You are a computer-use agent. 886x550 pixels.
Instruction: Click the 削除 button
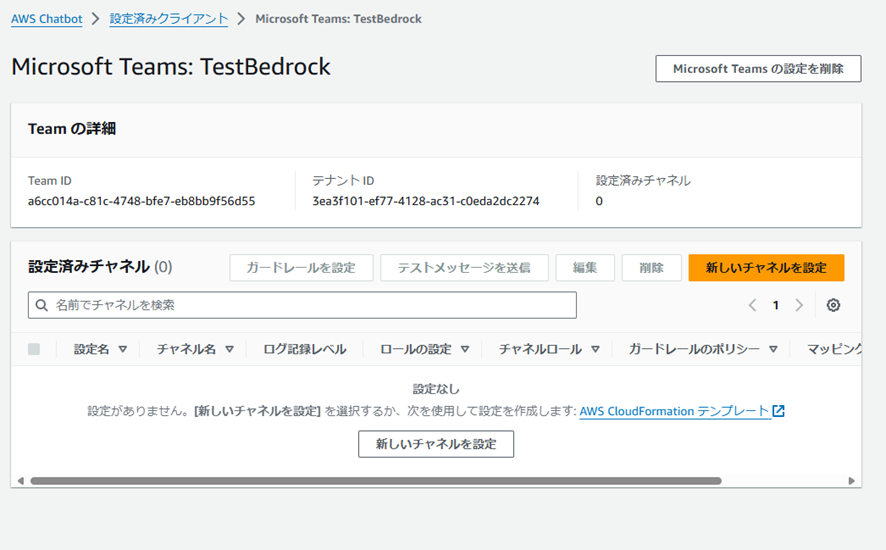pos(652,267)
